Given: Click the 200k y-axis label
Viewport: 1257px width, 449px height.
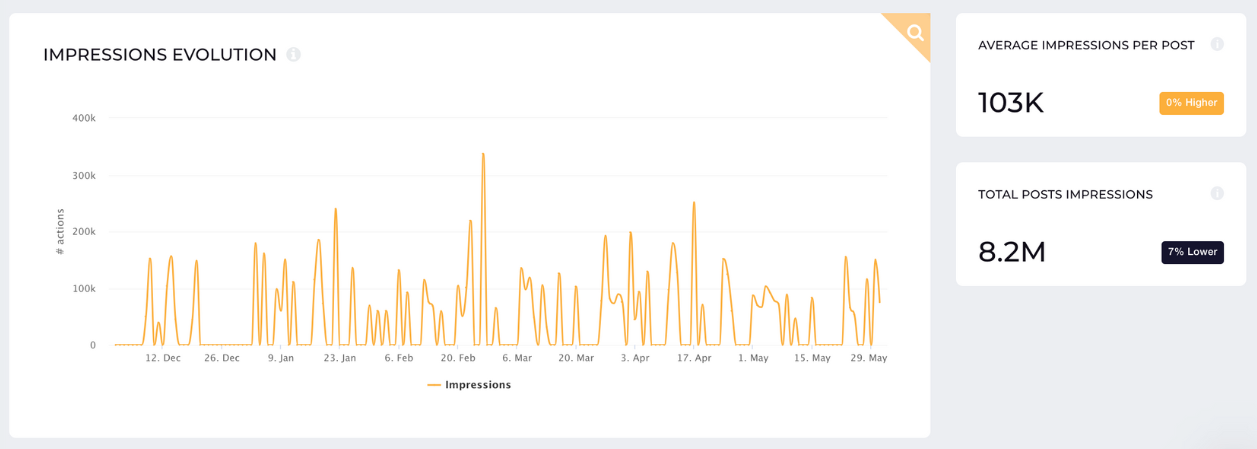Looking at the screenshot, I should pos(84,232).
